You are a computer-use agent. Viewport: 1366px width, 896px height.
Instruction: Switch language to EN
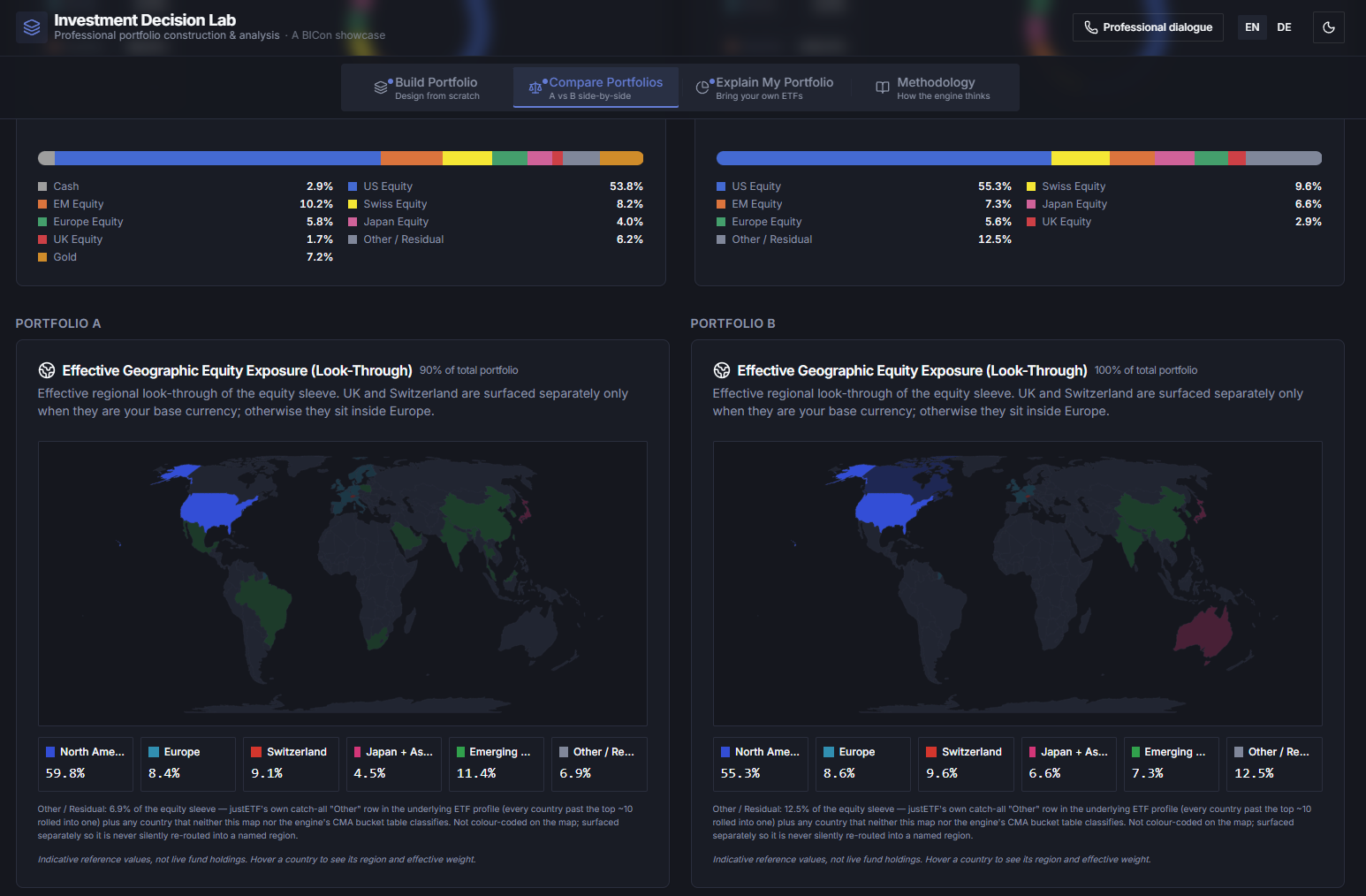[x=1252, y=27]
